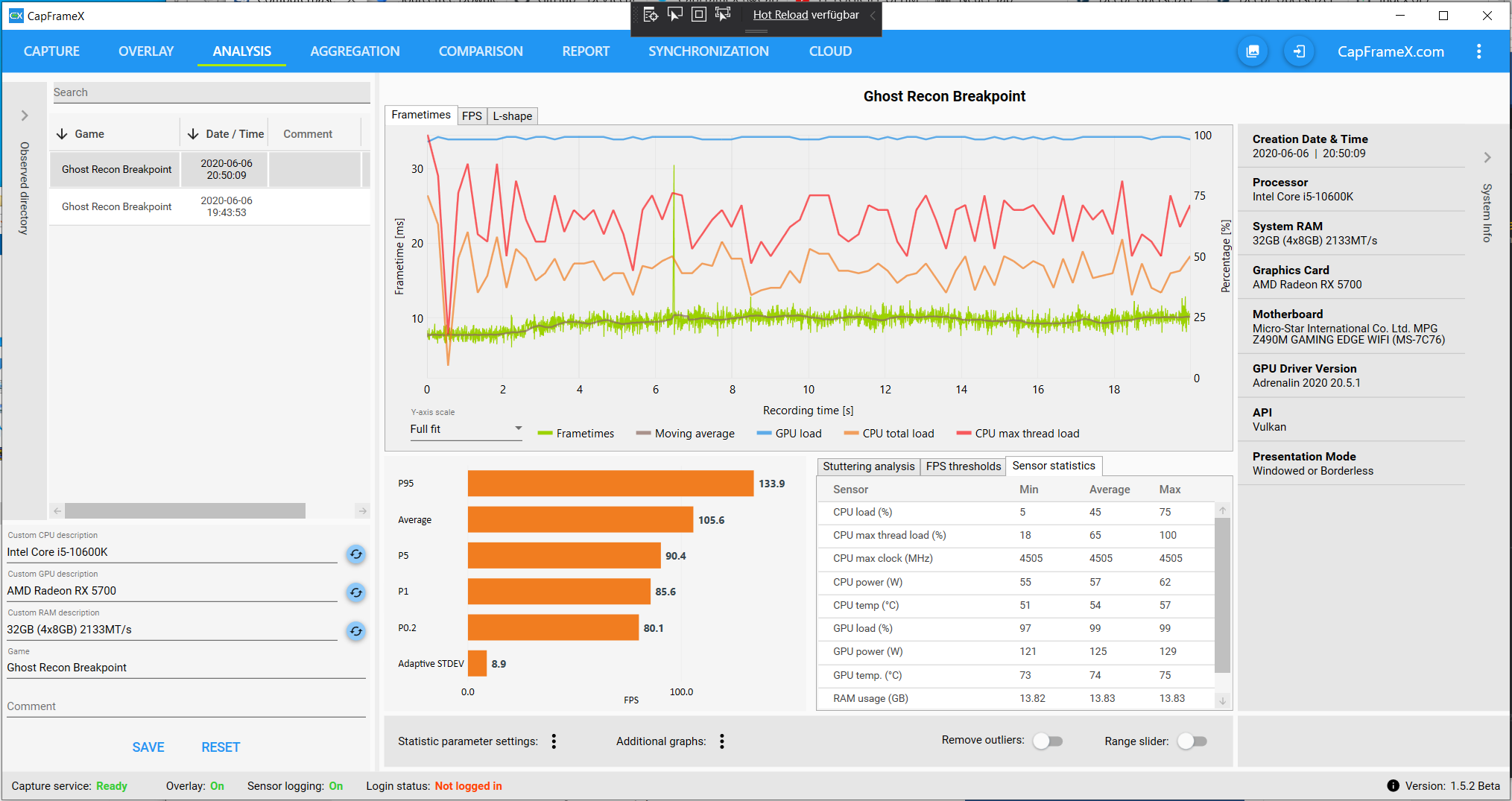Open the CapFrameX.com link
Screen dimensions: 1512x801
tap(1391, 51)
